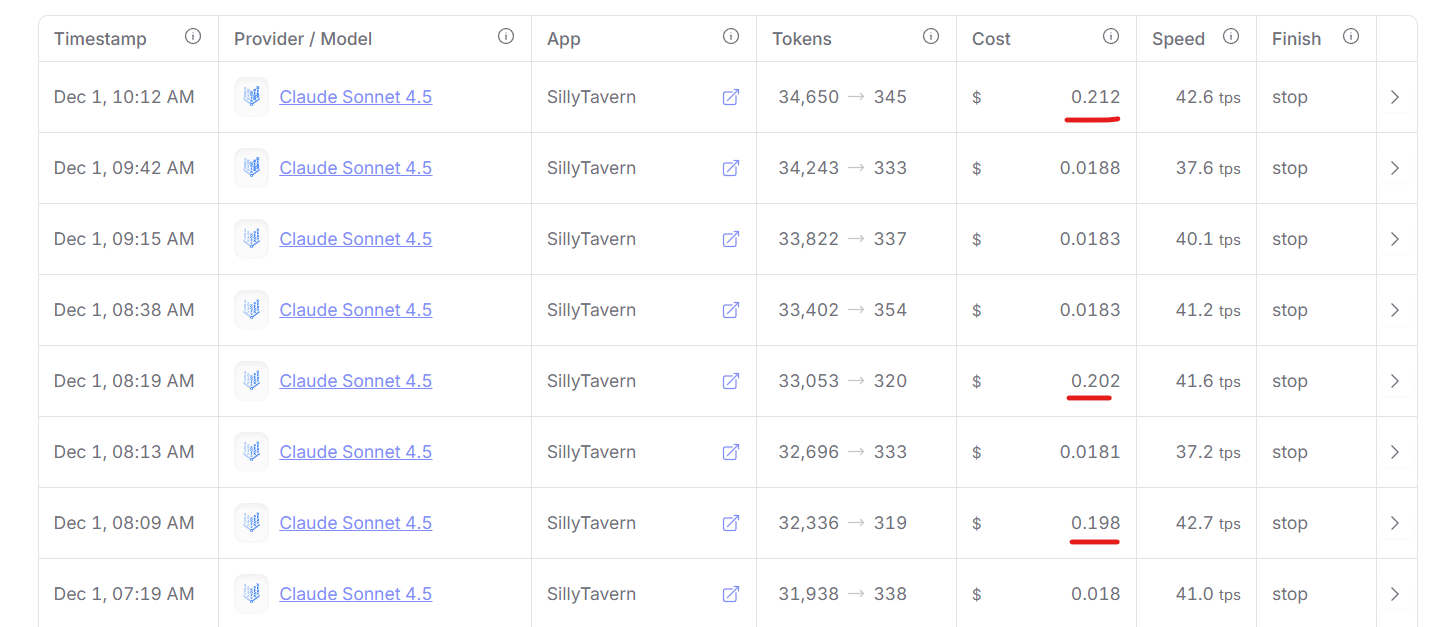Click the info icon next to Speed header
This screenshot has height=627, width=1441.
(x=1231, y=37)
